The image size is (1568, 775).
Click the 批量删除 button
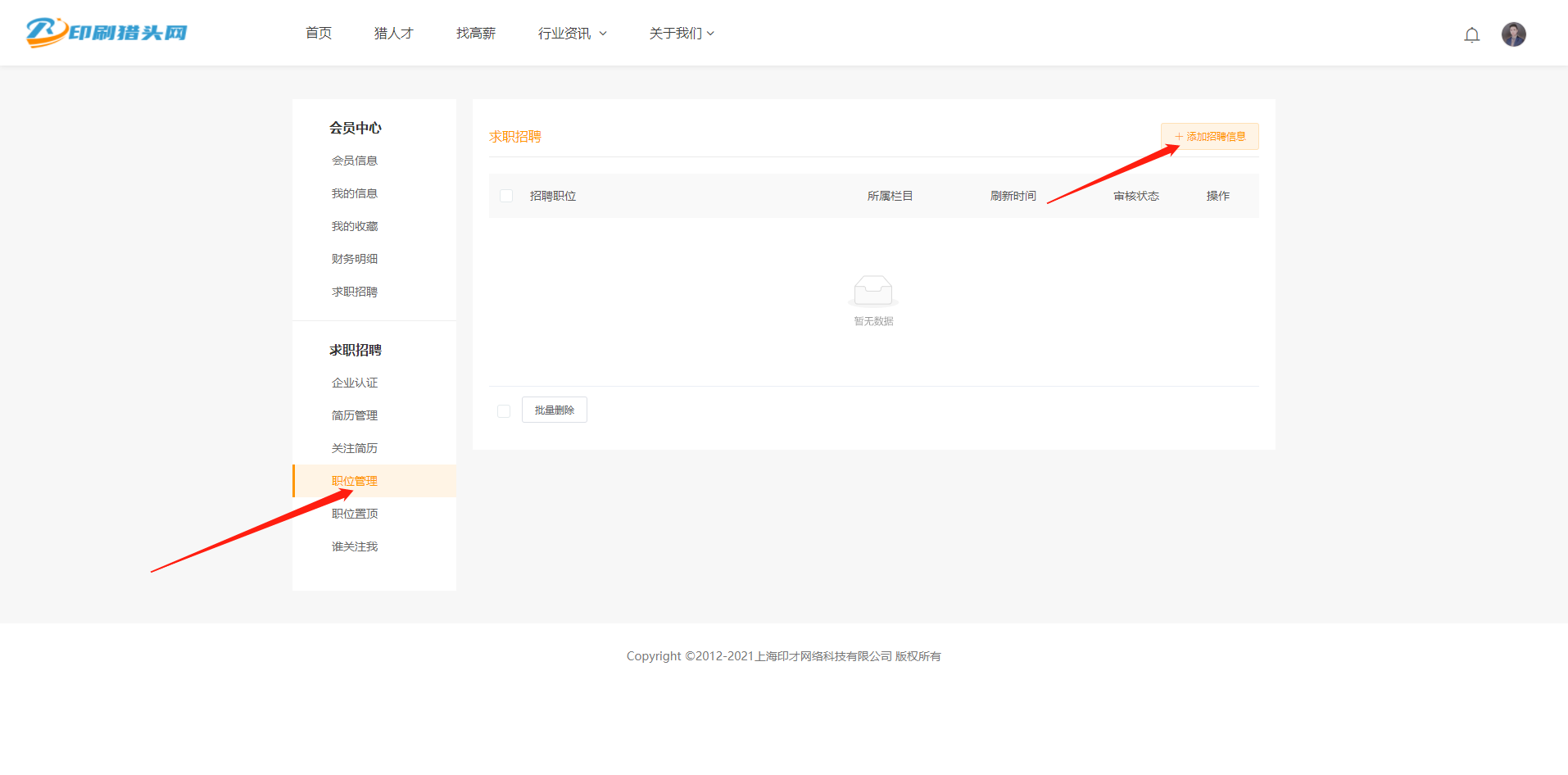pos(554,410)
